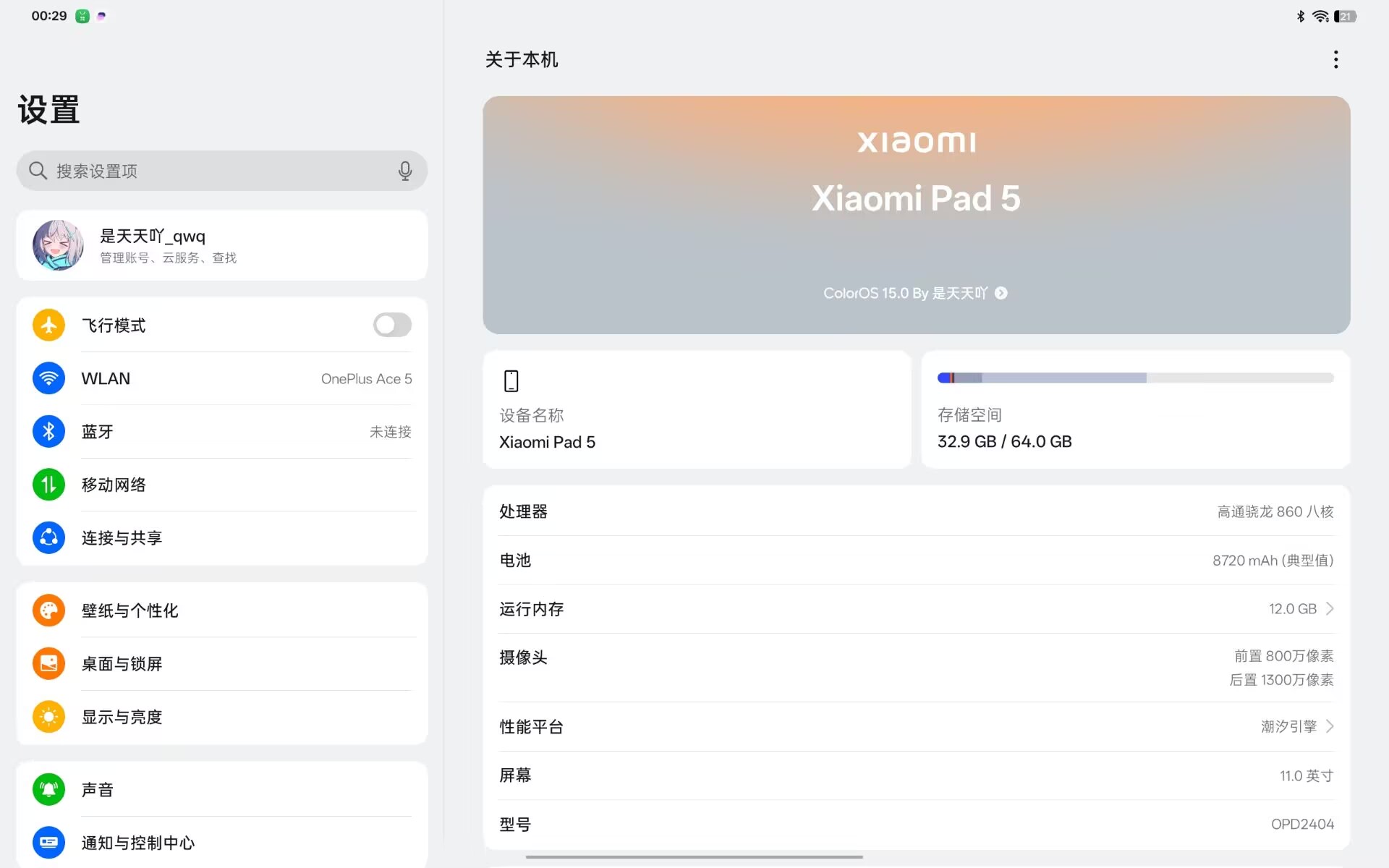Image resolution: width=1389 pixels, height=868 pixels.
Task: Tap the 处理器 row
Action: pos(917,511)
